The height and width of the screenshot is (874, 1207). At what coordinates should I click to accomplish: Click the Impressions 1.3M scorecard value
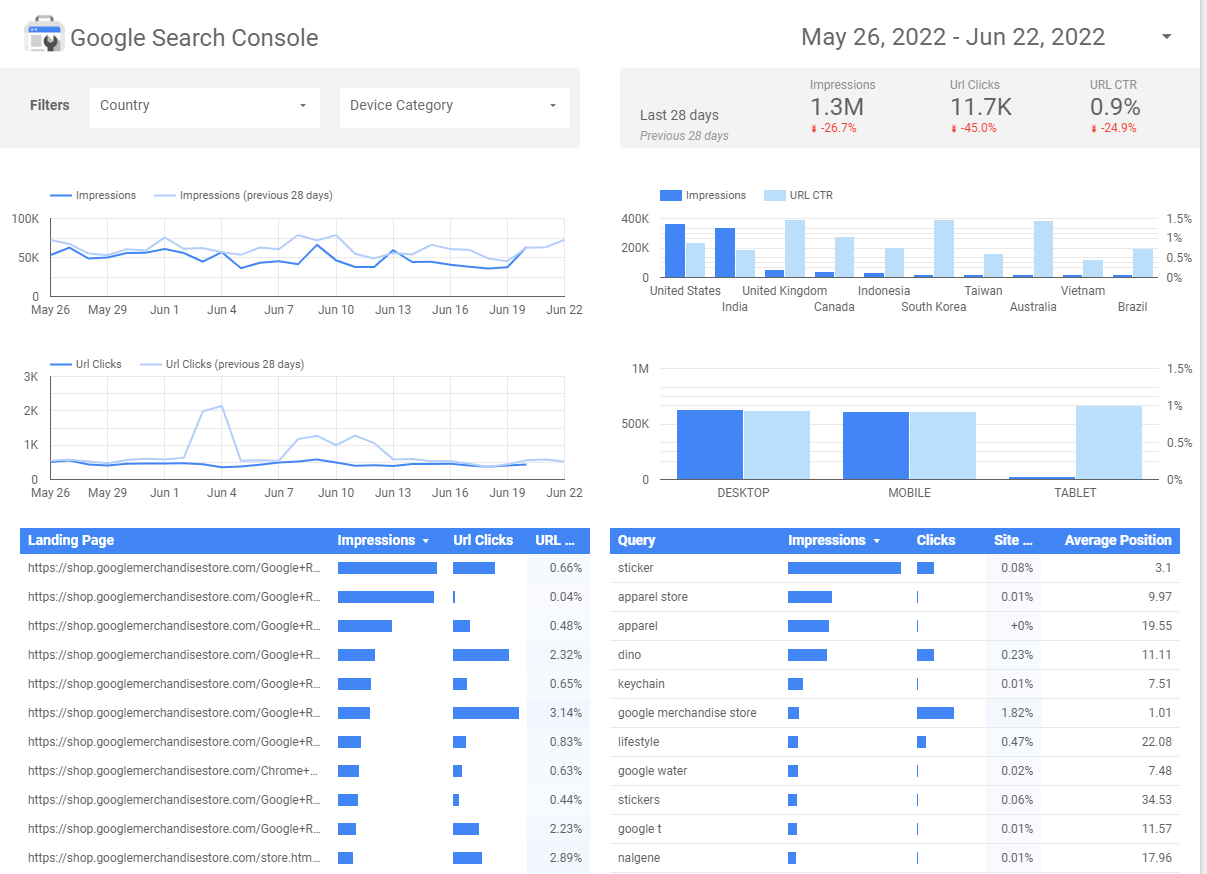point(837,108)
